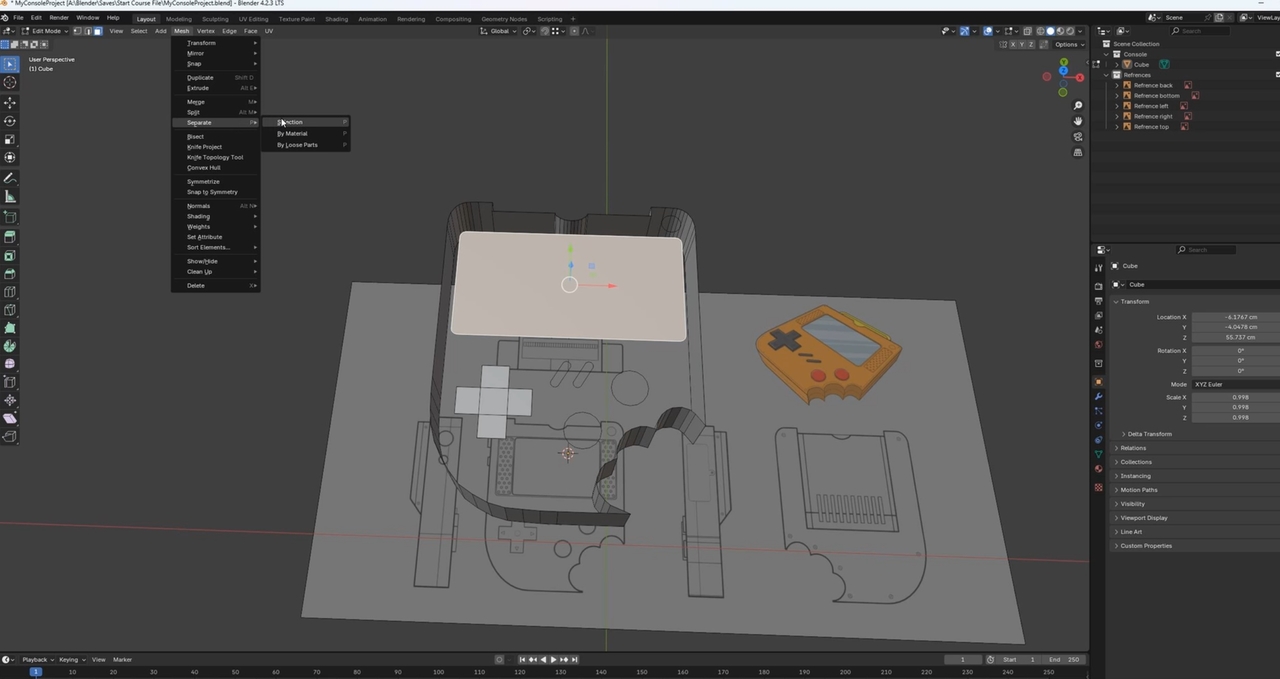Screen dimensions: 1280x679
Task: Switch to perspective/orthographic grid icon
Action: [x=1078, y=153]
